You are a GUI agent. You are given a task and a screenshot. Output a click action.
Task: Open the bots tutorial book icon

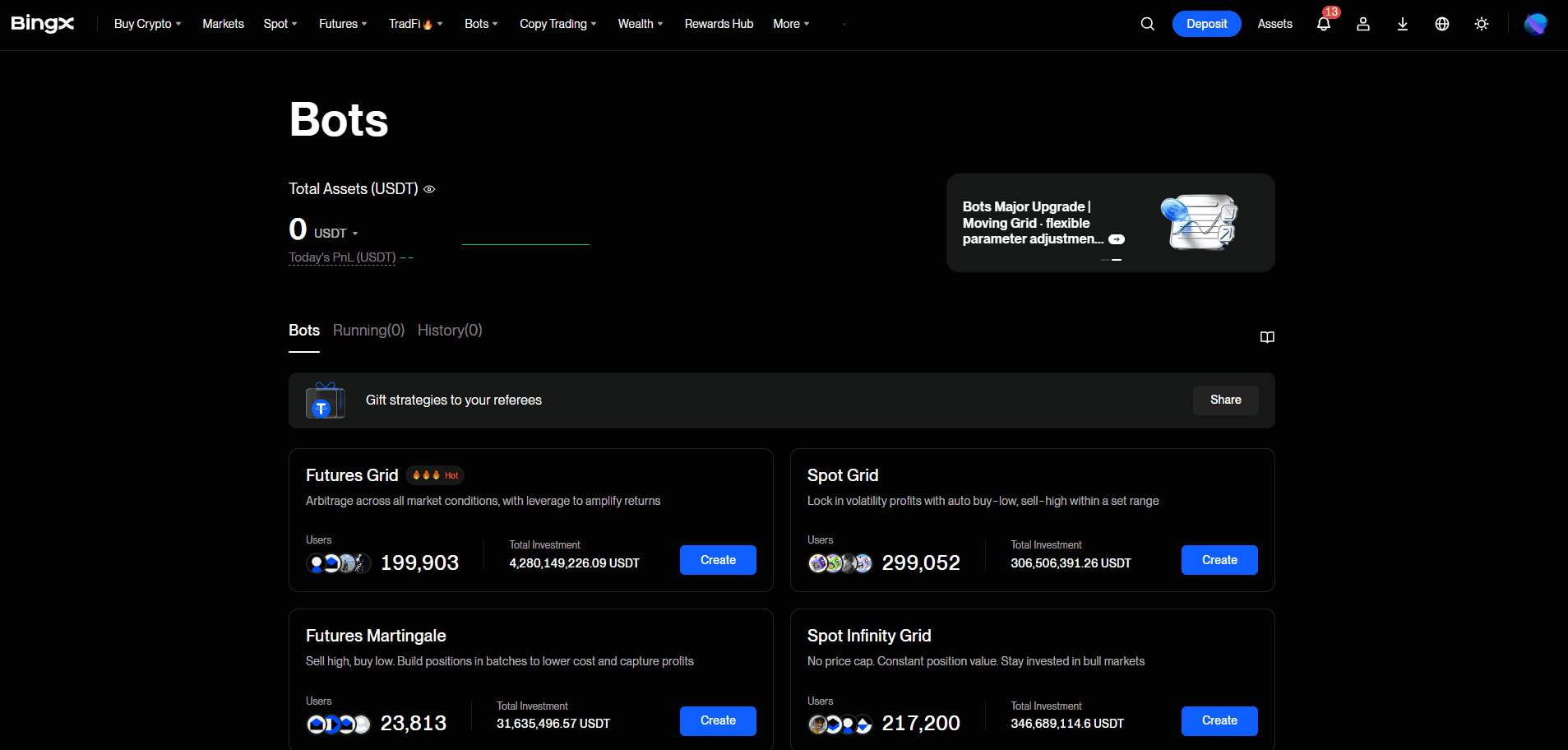(1267, 337)
